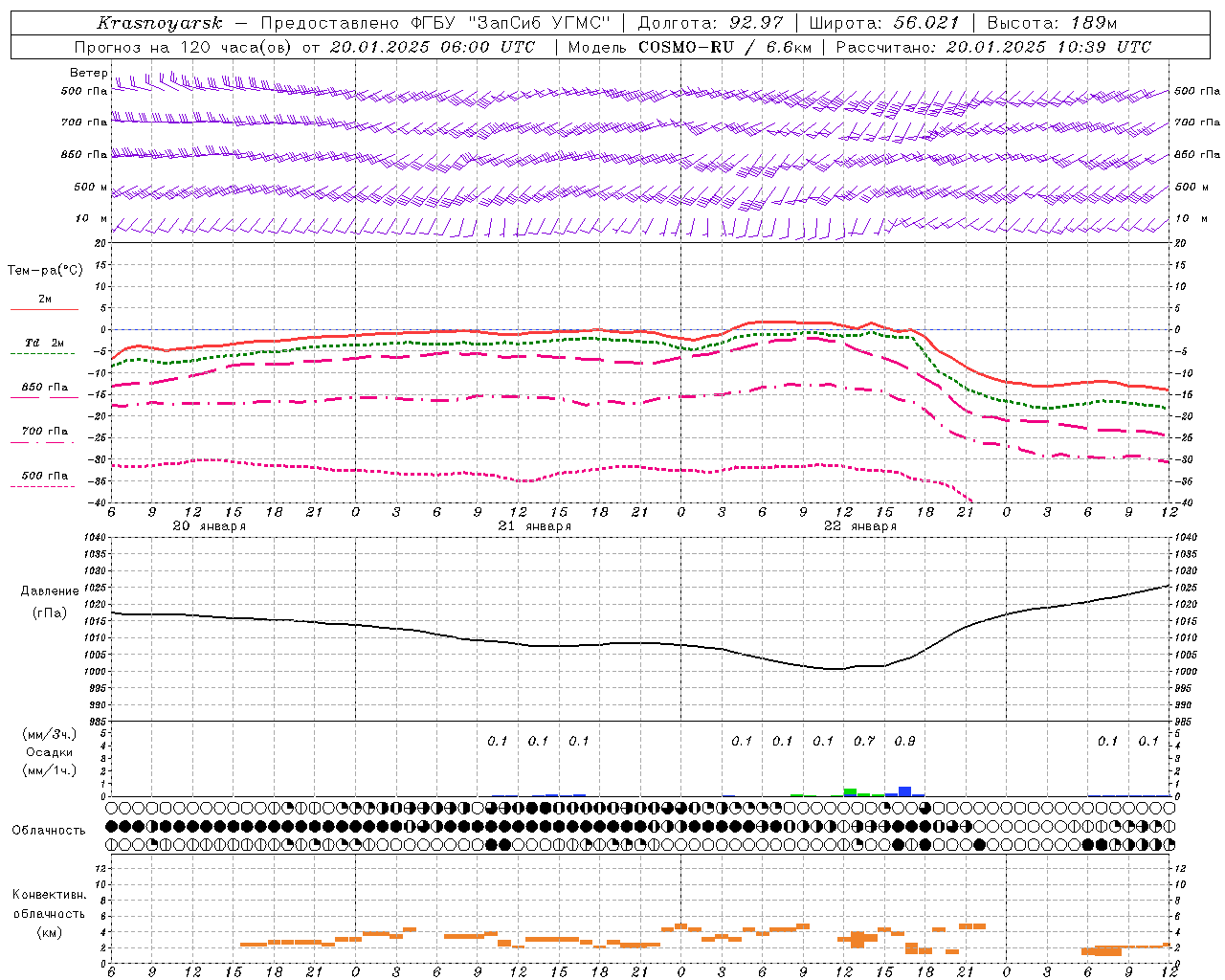Screen dimensions: 1225x980
Task: Click the tallest blue precipitation bar
Action: pyautogui.click(x=904, y=791)
